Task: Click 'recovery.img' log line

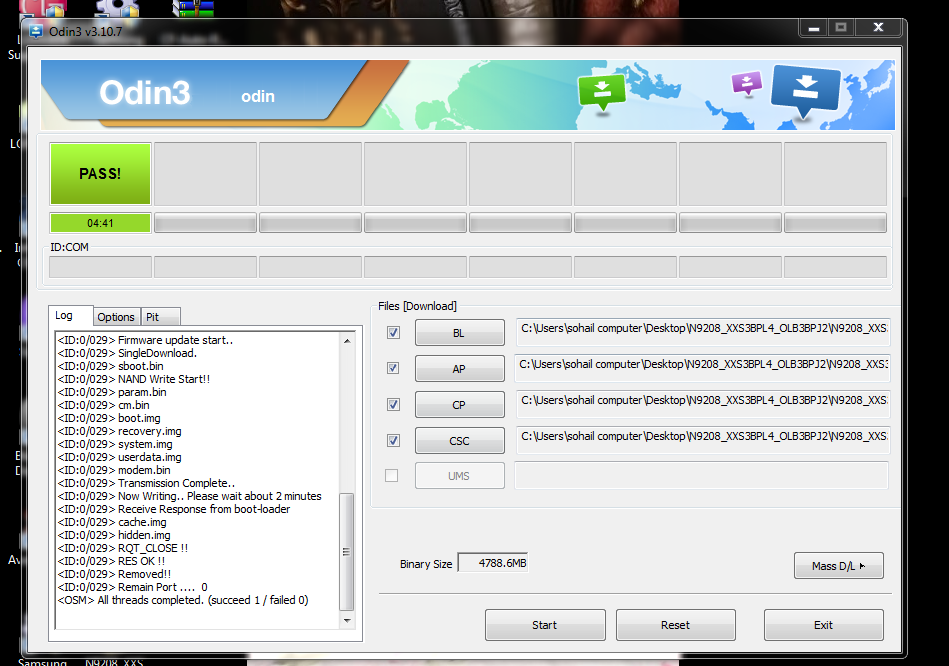Action: 119,431
